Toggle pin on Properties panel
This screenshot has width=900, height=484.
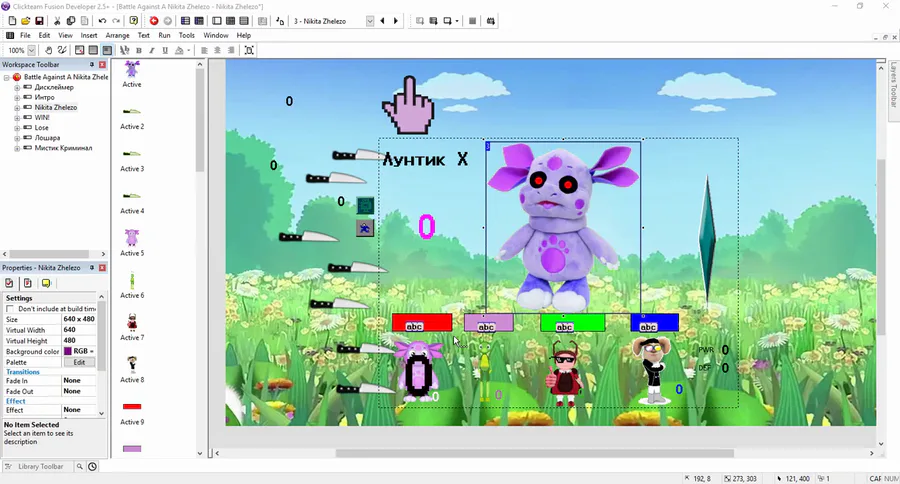click(91, 268)
